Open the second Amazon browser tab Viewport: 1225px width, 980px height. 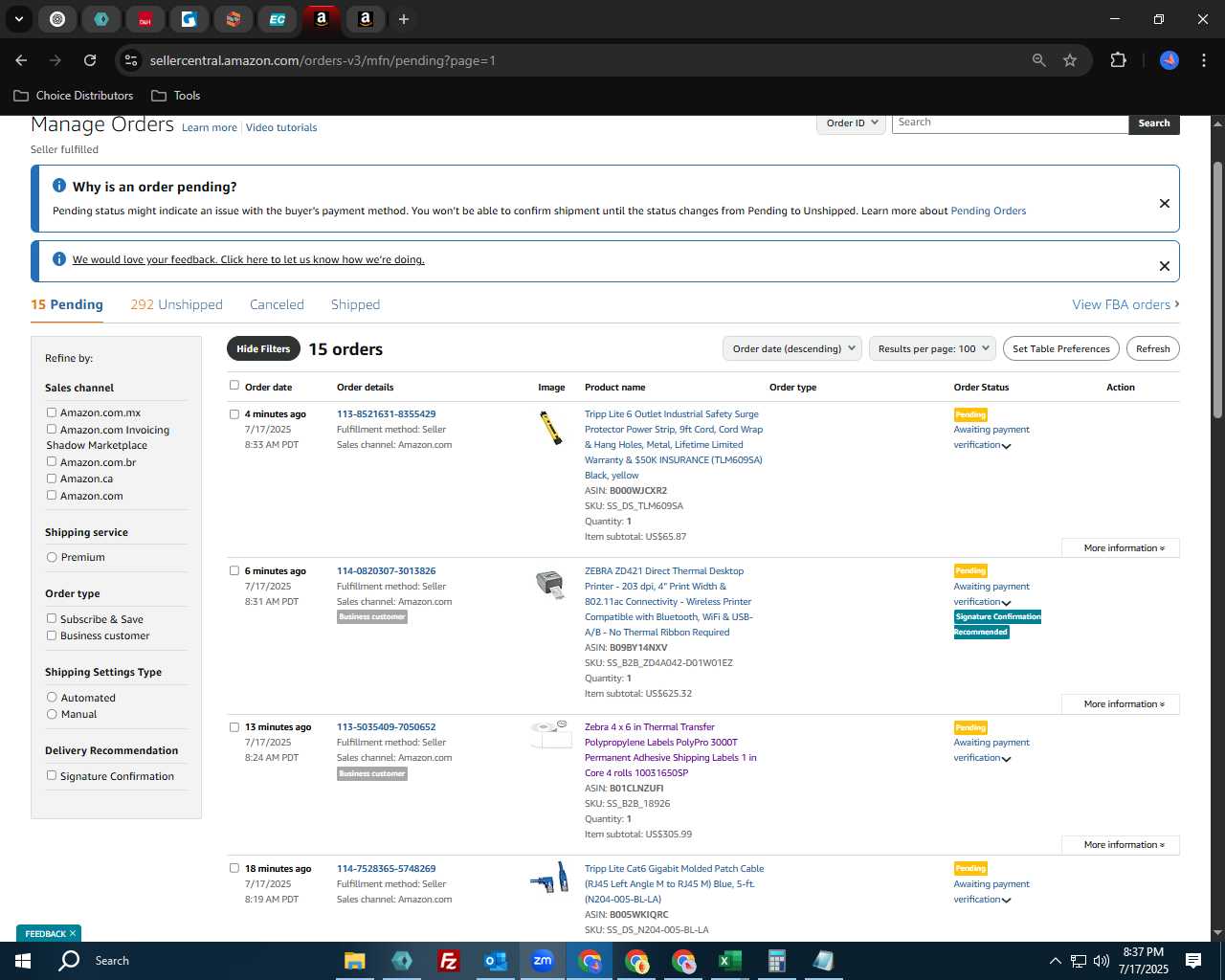click(x=366, y=19)
